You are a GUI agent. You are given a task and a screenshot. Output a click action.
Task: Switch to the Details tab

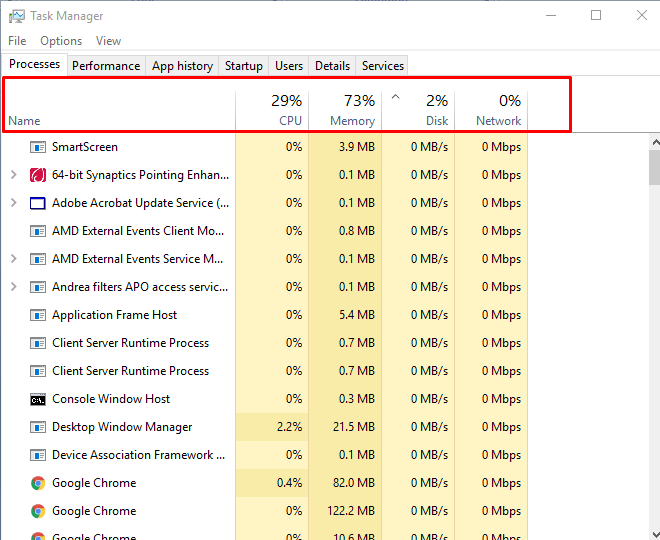pos(332,66)
